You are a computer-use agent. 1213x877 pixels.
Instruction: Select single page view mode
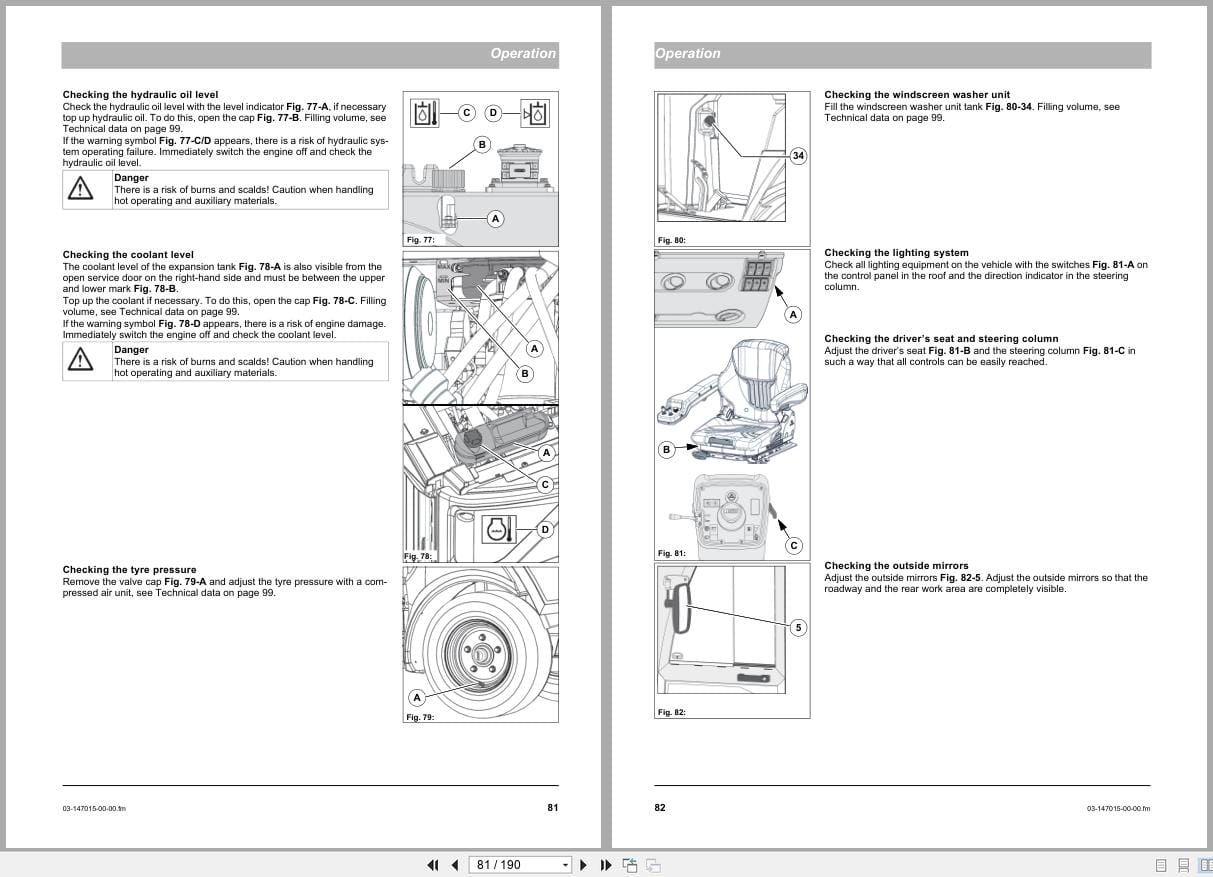(x=1161, y=864)
